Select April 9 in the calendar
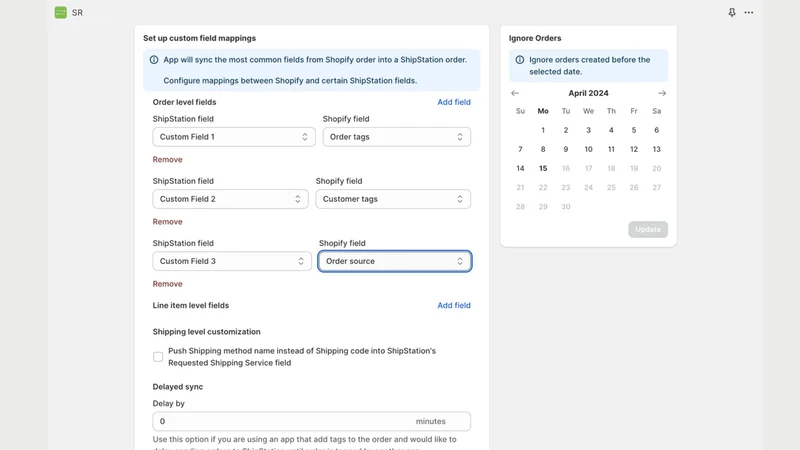Screen dimensions: 800x450 (x=566, y=149)
